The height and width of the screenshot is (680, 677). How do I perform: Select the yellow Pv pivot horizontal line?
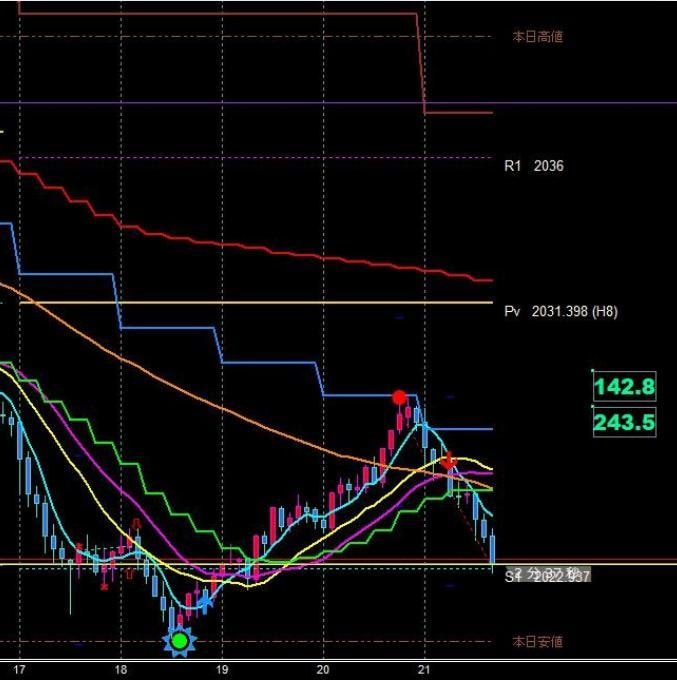pyautogui.click(x=256, y=303)
